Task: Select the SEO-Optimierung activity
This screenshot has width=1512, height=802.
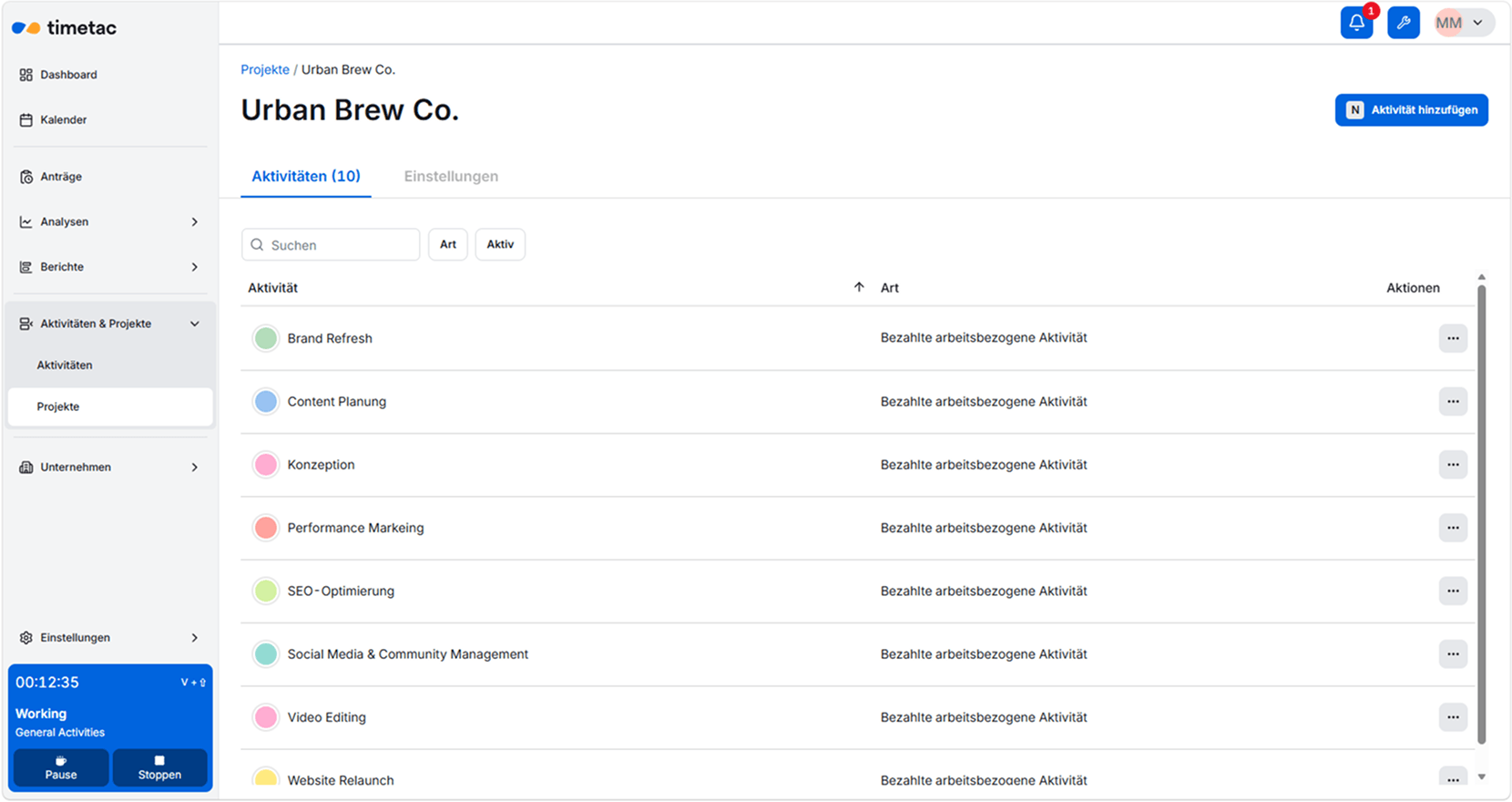Action: (x=341, y=591)
